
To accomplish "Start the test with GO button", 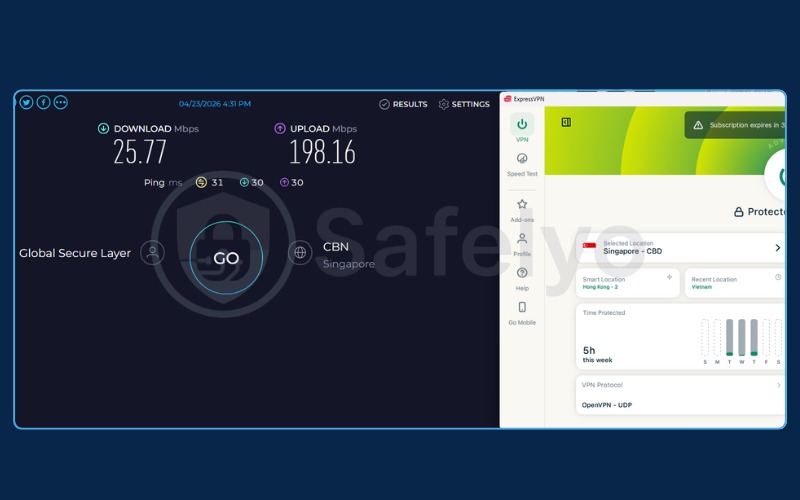I will (x=226, y=258).
